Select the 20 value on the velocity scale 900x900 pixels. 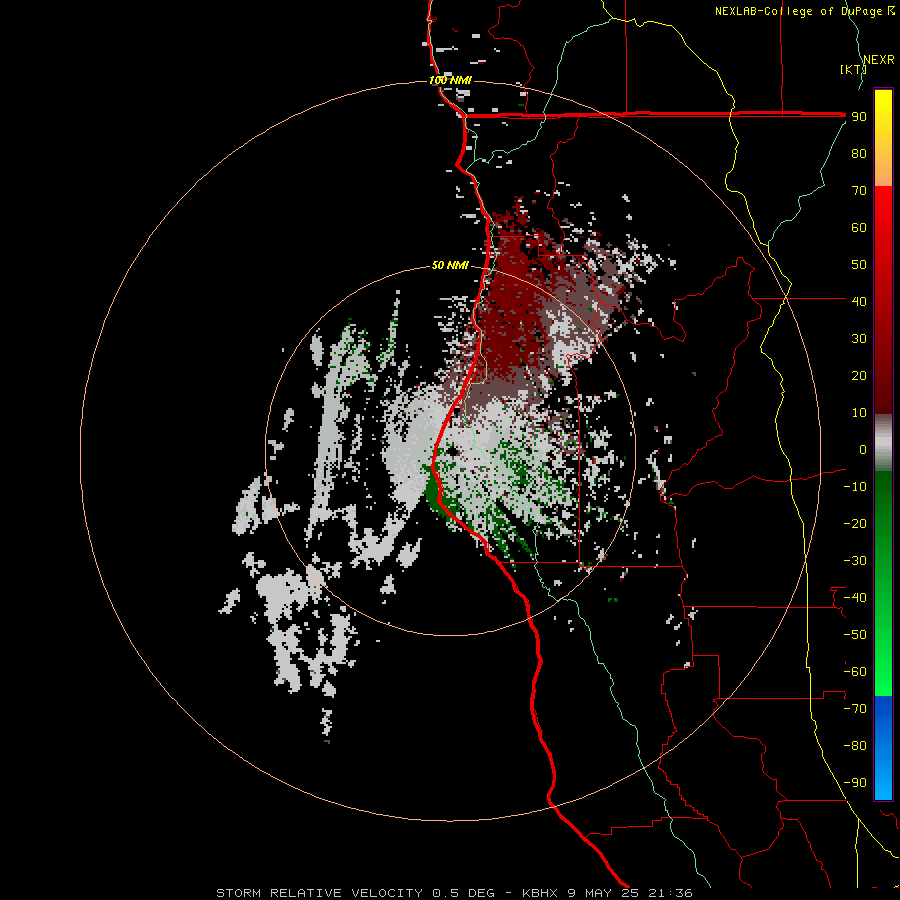tap(859, 375)
